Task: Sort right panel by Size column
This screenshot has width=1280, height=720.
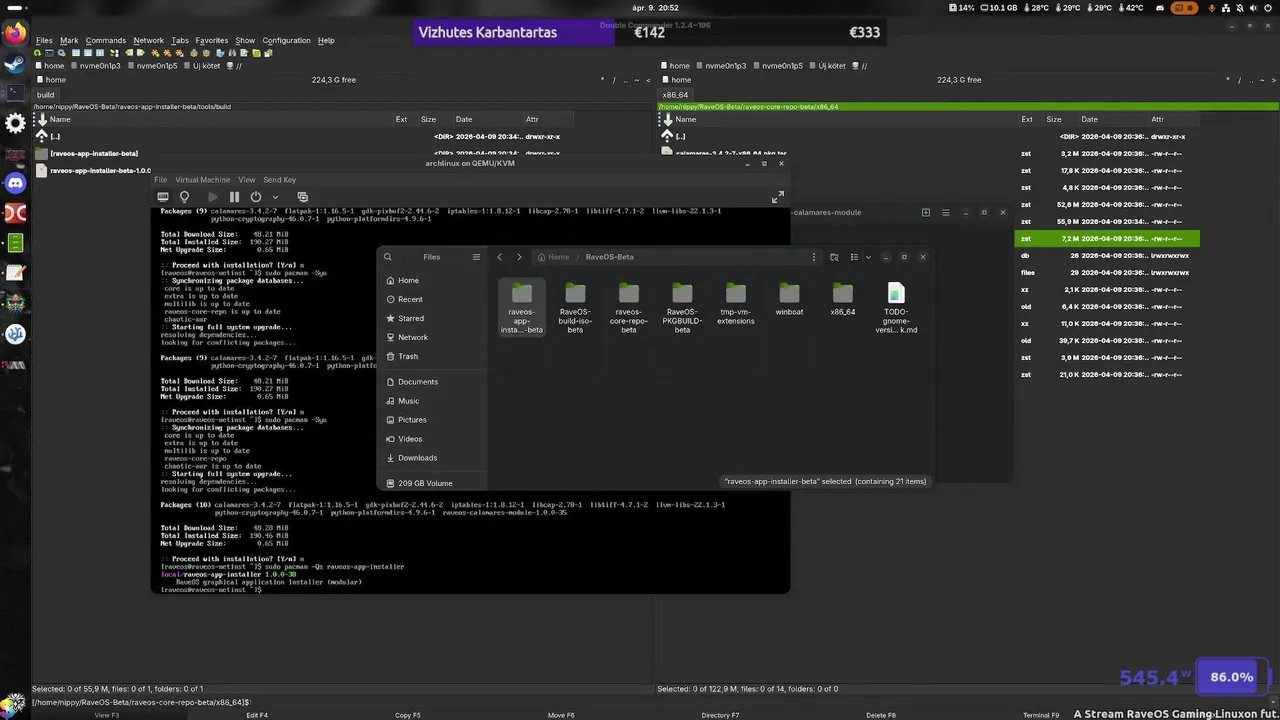Action: pos(1054,119)
